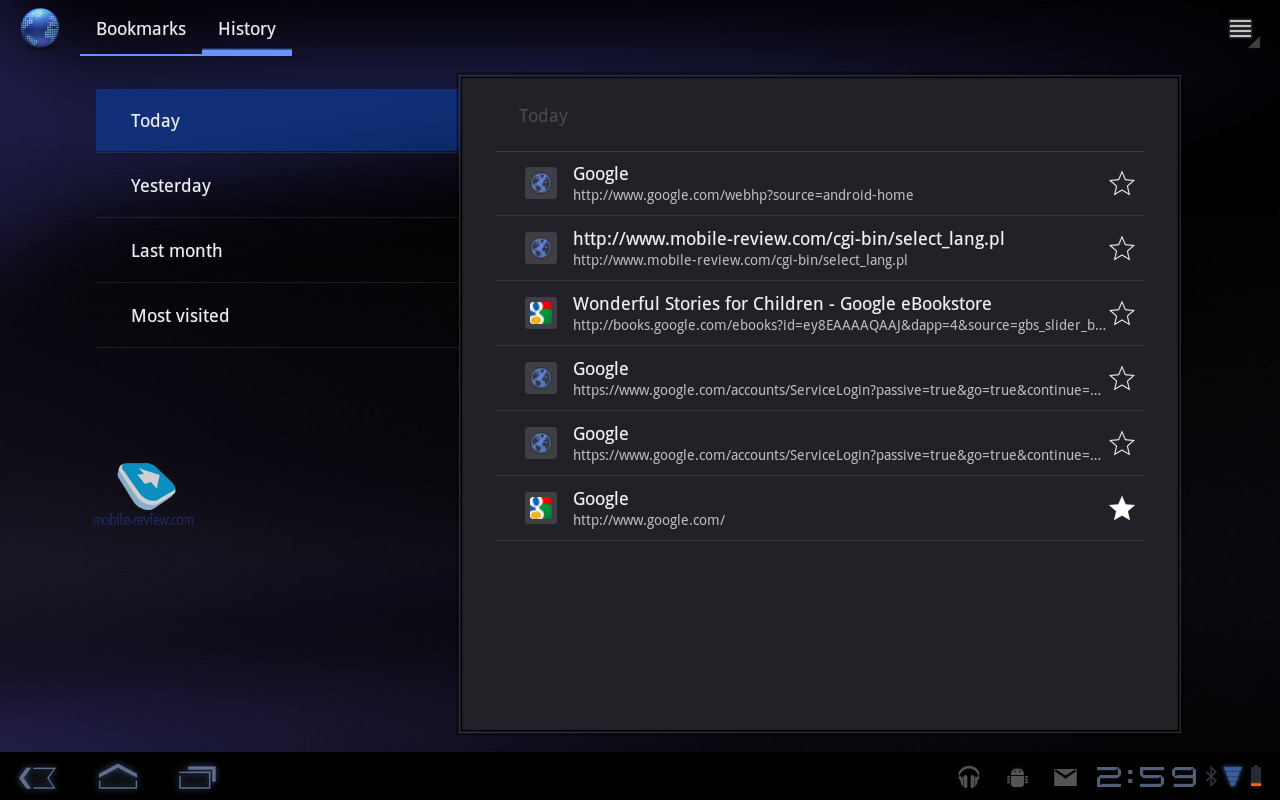1280x800 pixels.
Task: Click the globe favicon of the second ServiceLogin entry
Action: pyautogui.click(x=541, y=443)
